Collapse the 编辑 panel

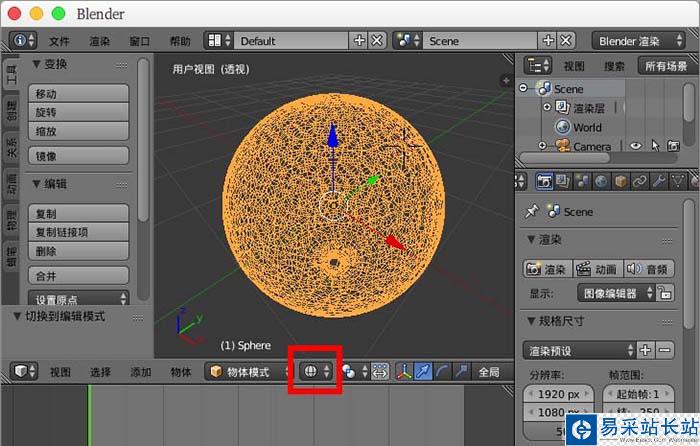(36, 184)
